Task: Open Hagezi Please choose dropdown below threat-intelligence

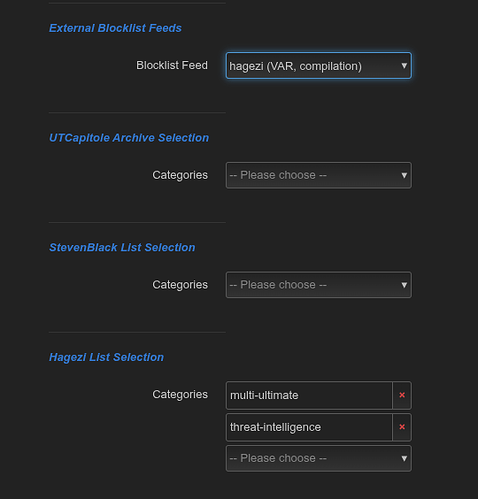Action: (319, 458)
